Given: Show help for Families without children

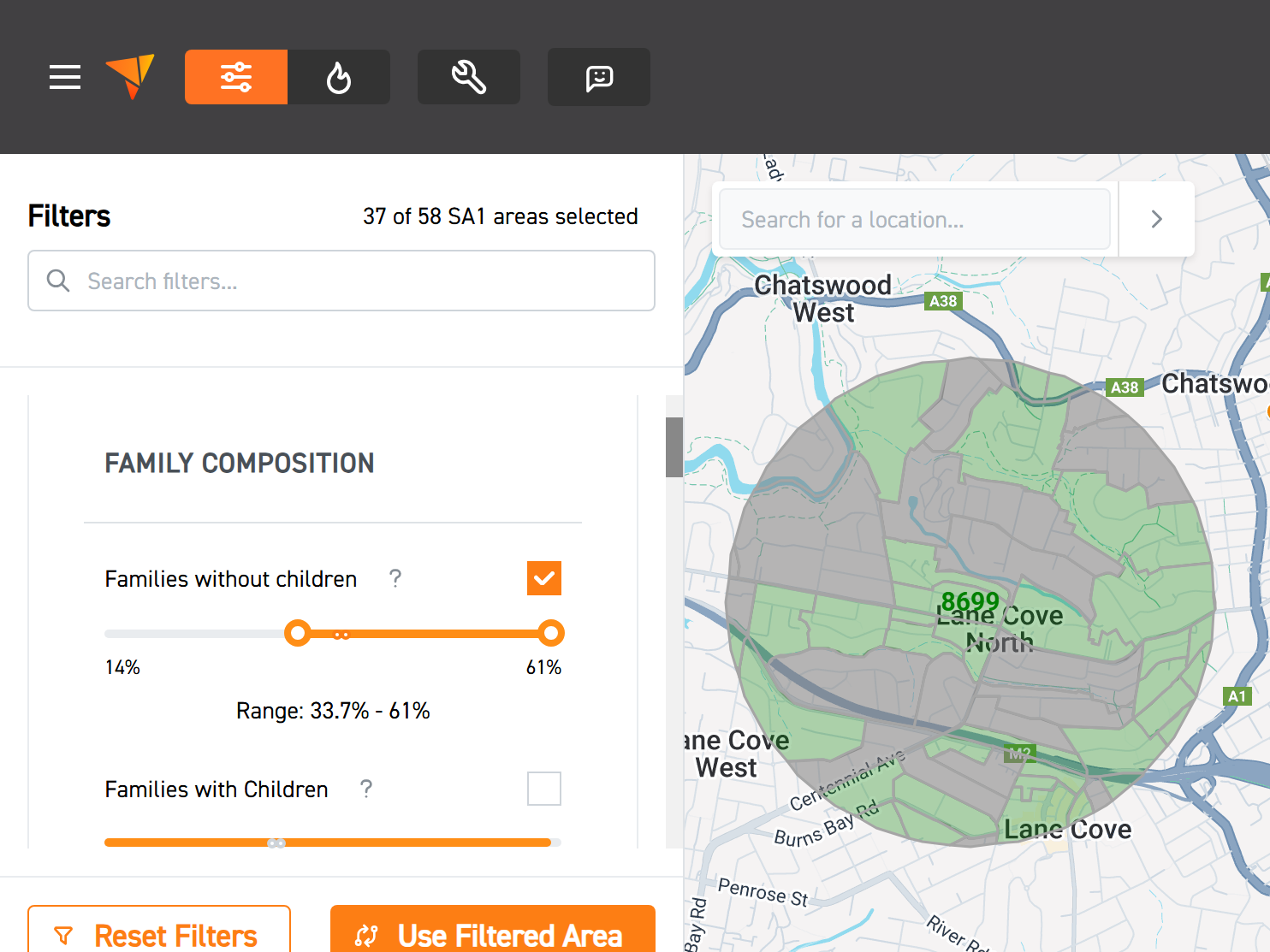Looking at the screenshot, I should click(x=395, y=579).
